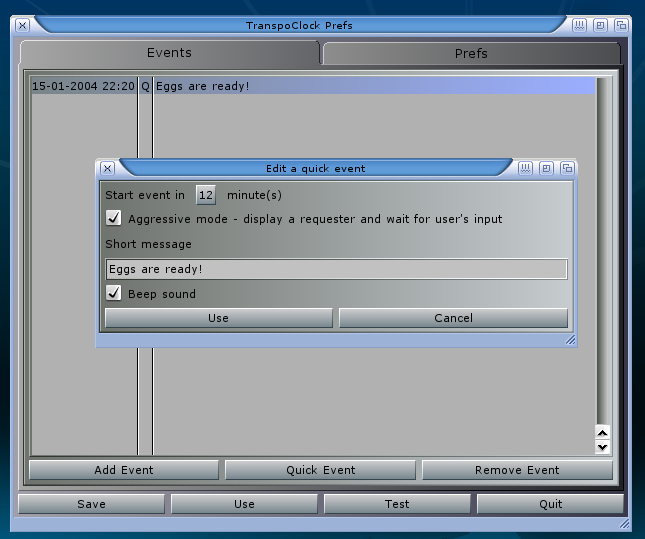Click the Short message text field
The image size is (645, 539).
[x=336, y=269]
